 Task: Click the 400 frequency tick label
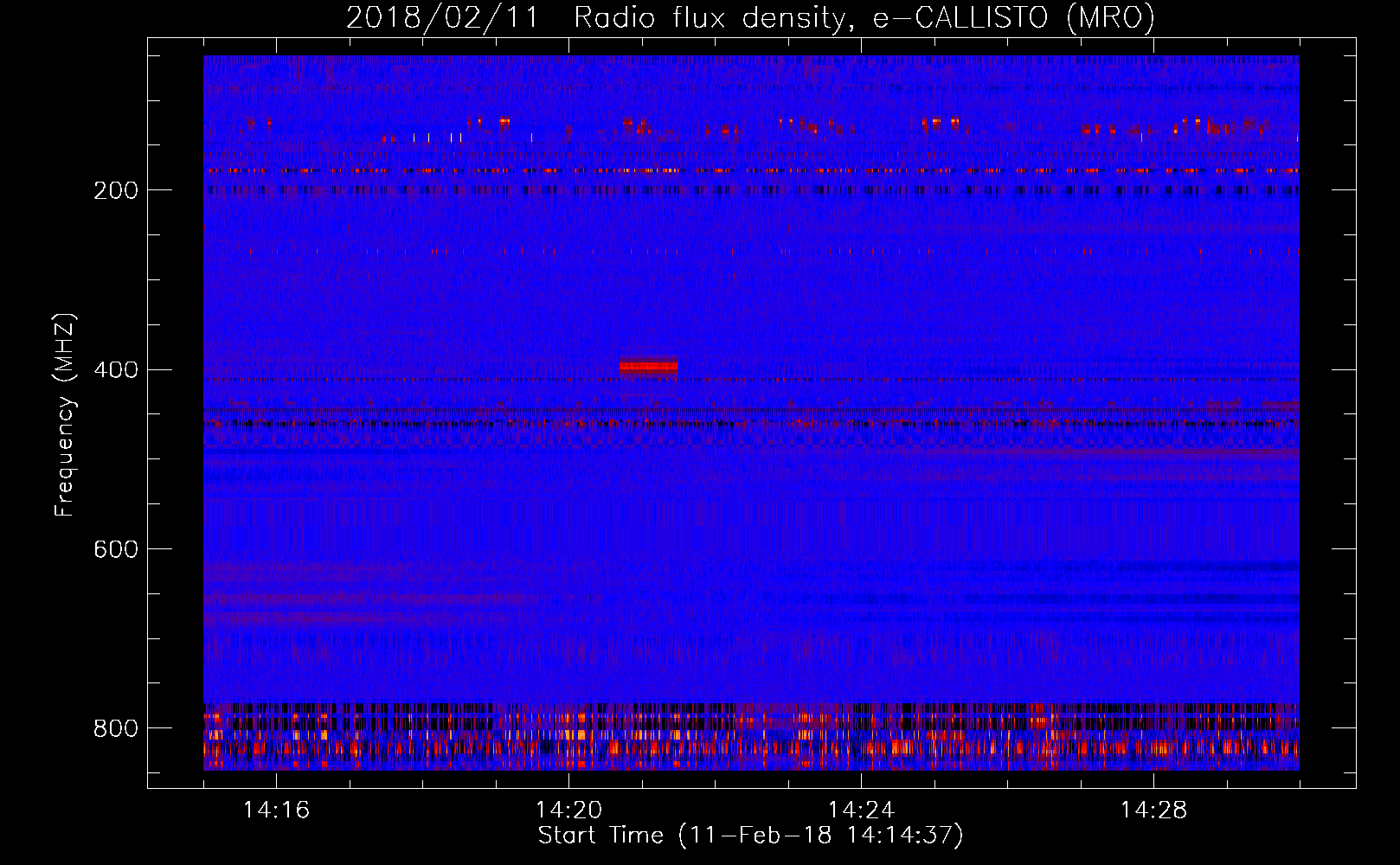tap(116, 370)
